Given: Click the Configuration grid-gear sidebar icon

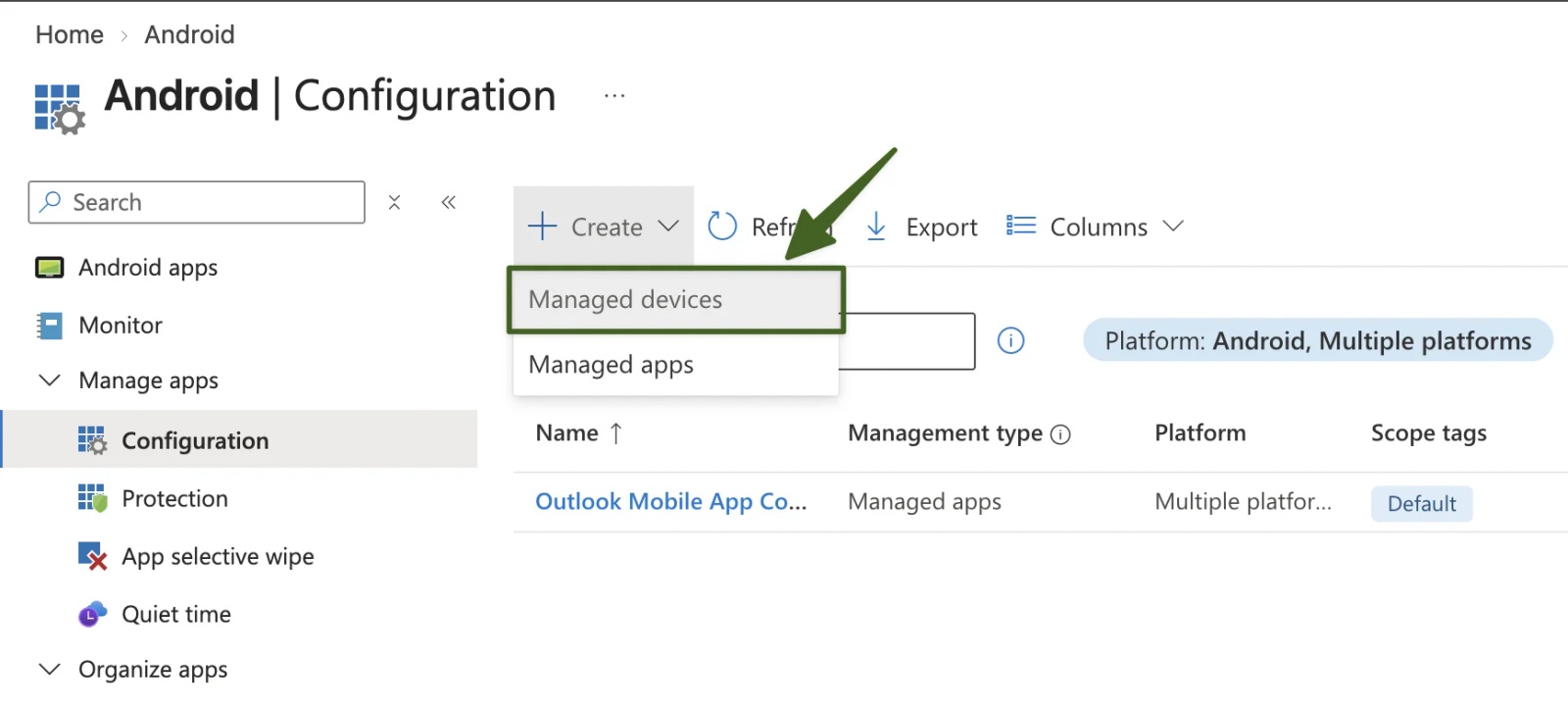Looking at the screenshot, I should (92, 440).
